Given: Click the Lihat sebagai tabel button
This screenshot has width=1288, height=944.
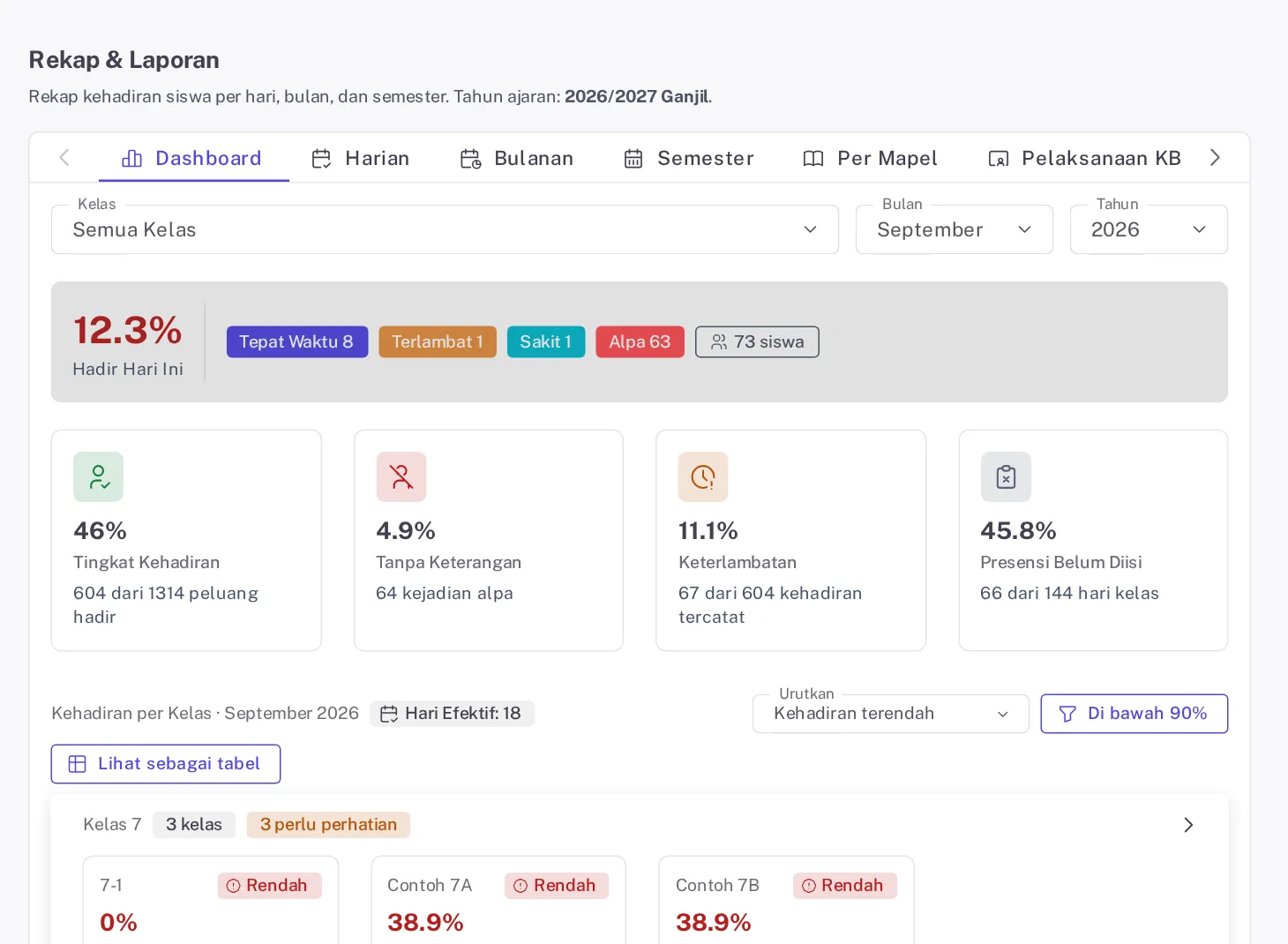Looking at the screenshot, I should [166, 764].
